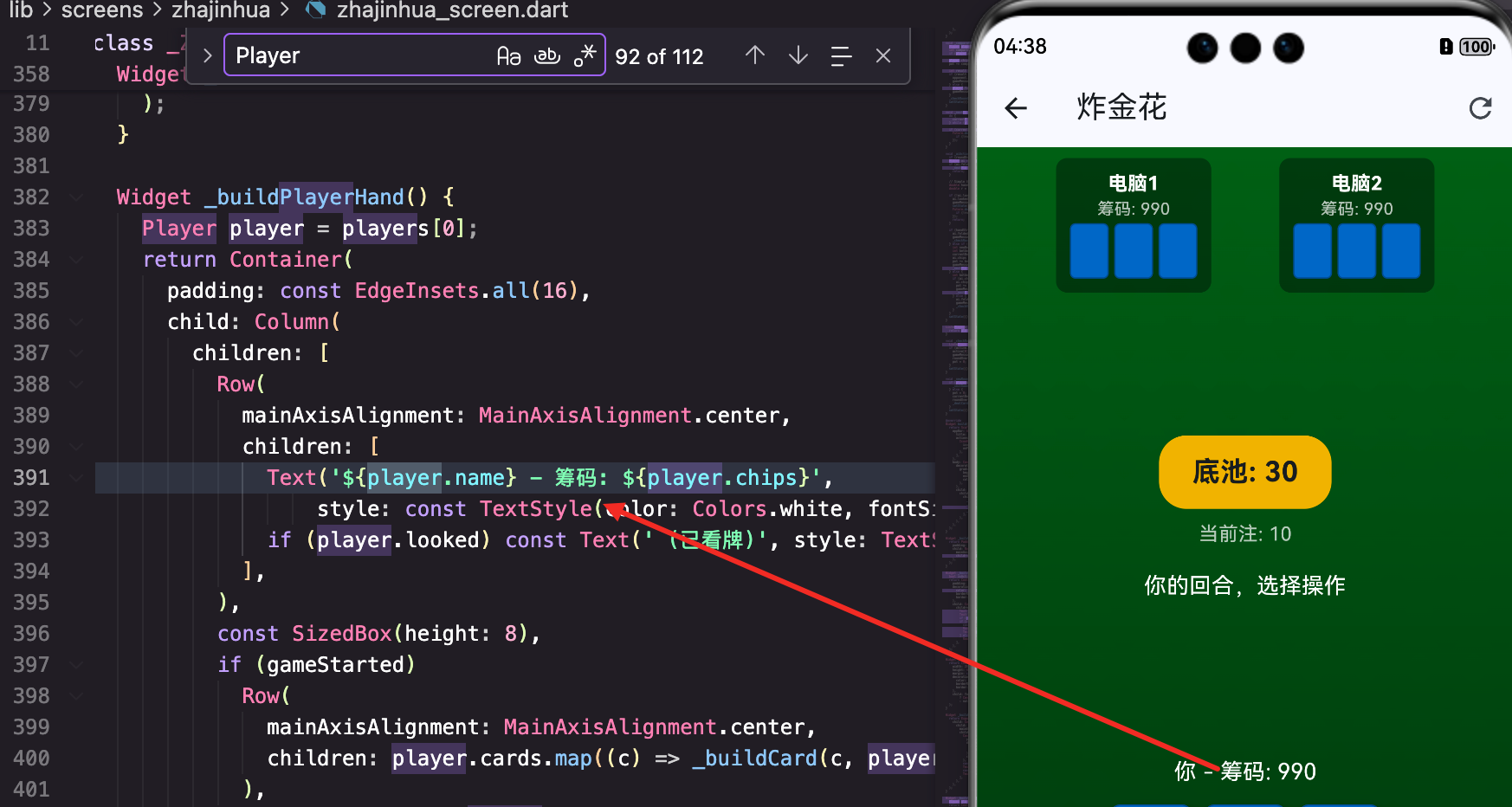
Task: Tap the first face-down card of 电脑1
Action: tap(1089, 251)
